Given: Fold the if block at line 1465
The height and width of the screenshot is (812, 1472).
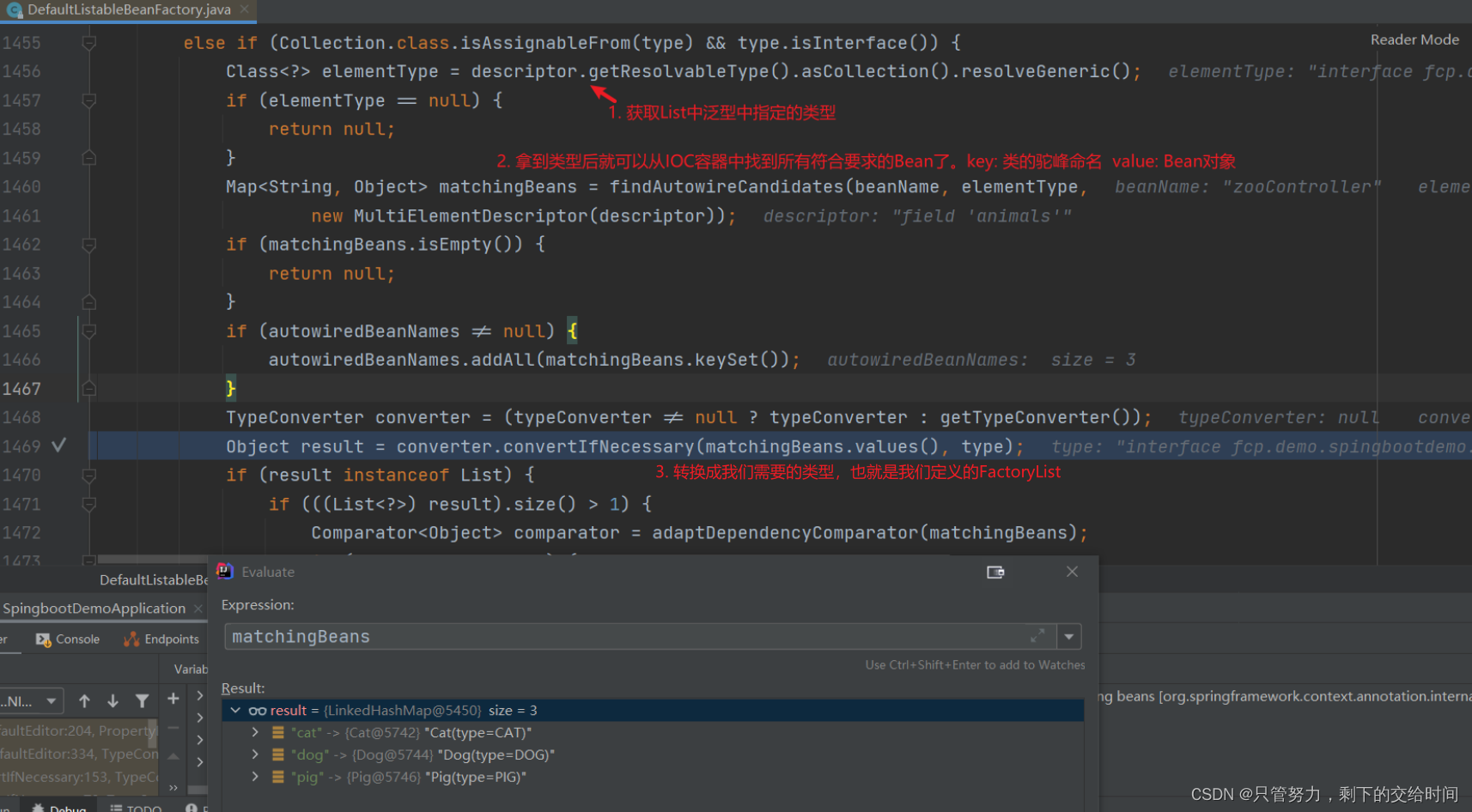Looking at the screenshot, I should click(x=88, y=331).
